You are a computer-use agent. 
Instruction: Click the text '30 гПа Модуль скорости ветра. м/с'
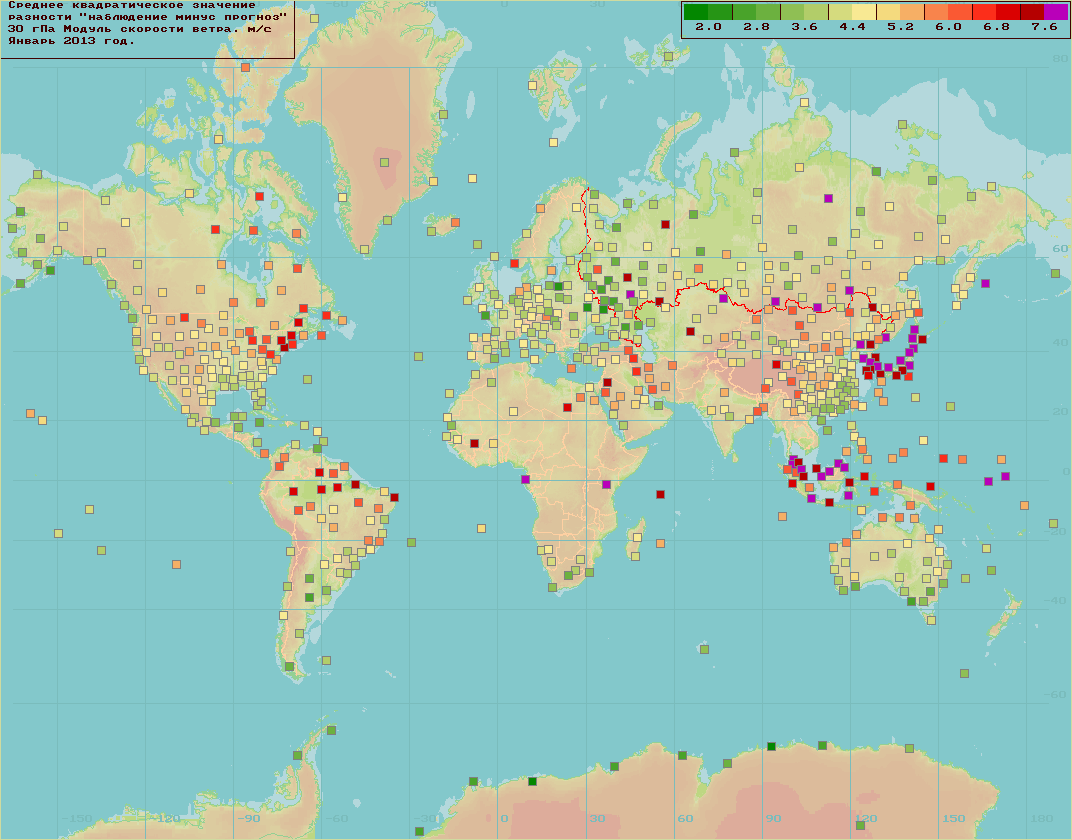[x=139, y=29]
